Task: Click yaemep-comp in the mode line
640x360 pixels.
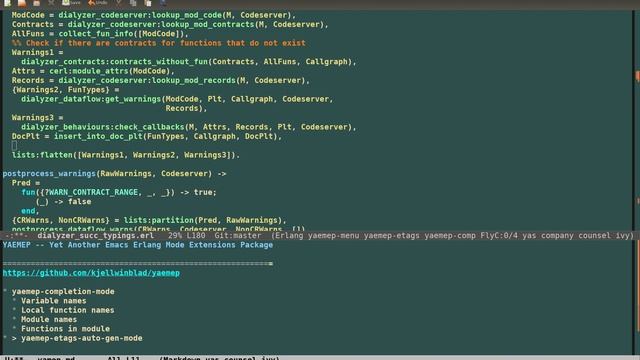Action: point(450,236)
